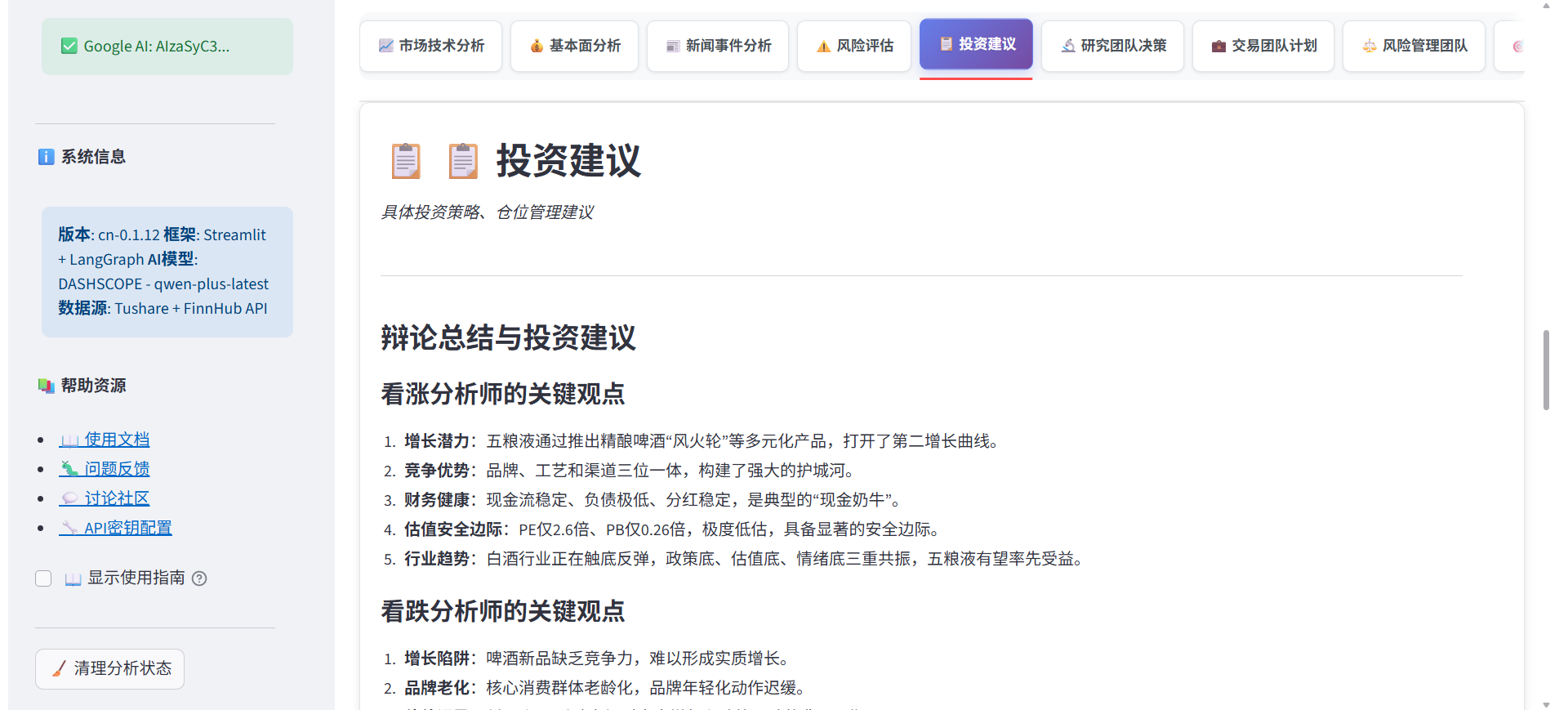Open the 风险评估 tab
Image resolution: width=1568 pixels, height=710 pixels.
(853, 46)
